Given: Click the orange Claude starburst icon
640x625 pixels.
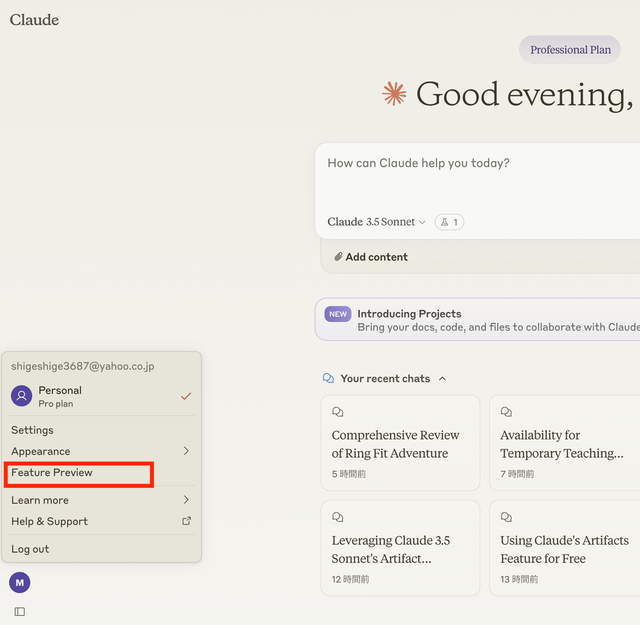Looking at the screenshot, I should point(394,93).
